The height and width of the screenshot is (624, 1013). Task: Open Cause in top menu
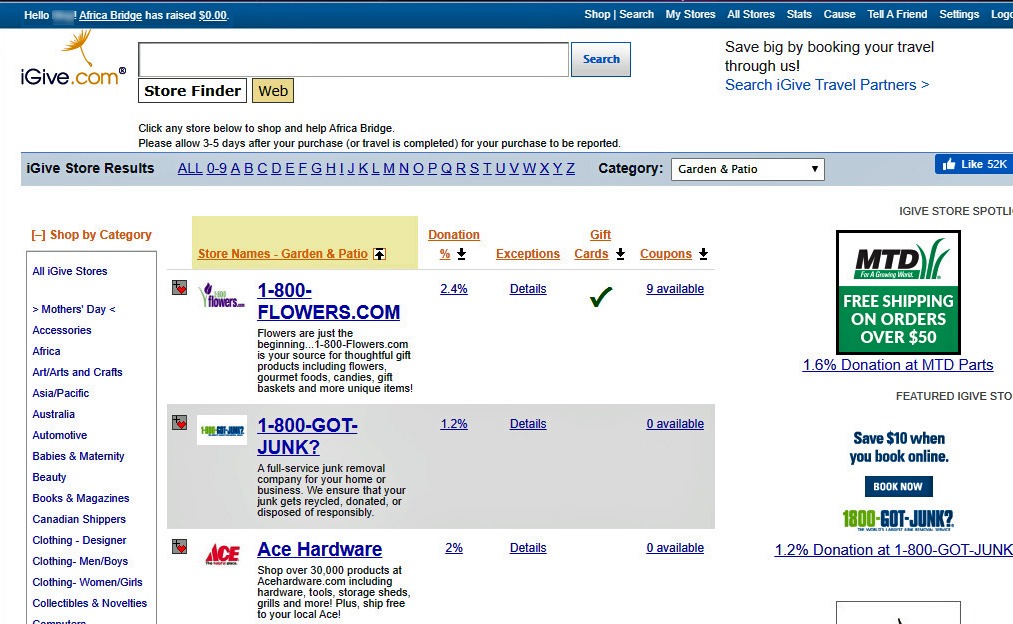coord(839,14)
